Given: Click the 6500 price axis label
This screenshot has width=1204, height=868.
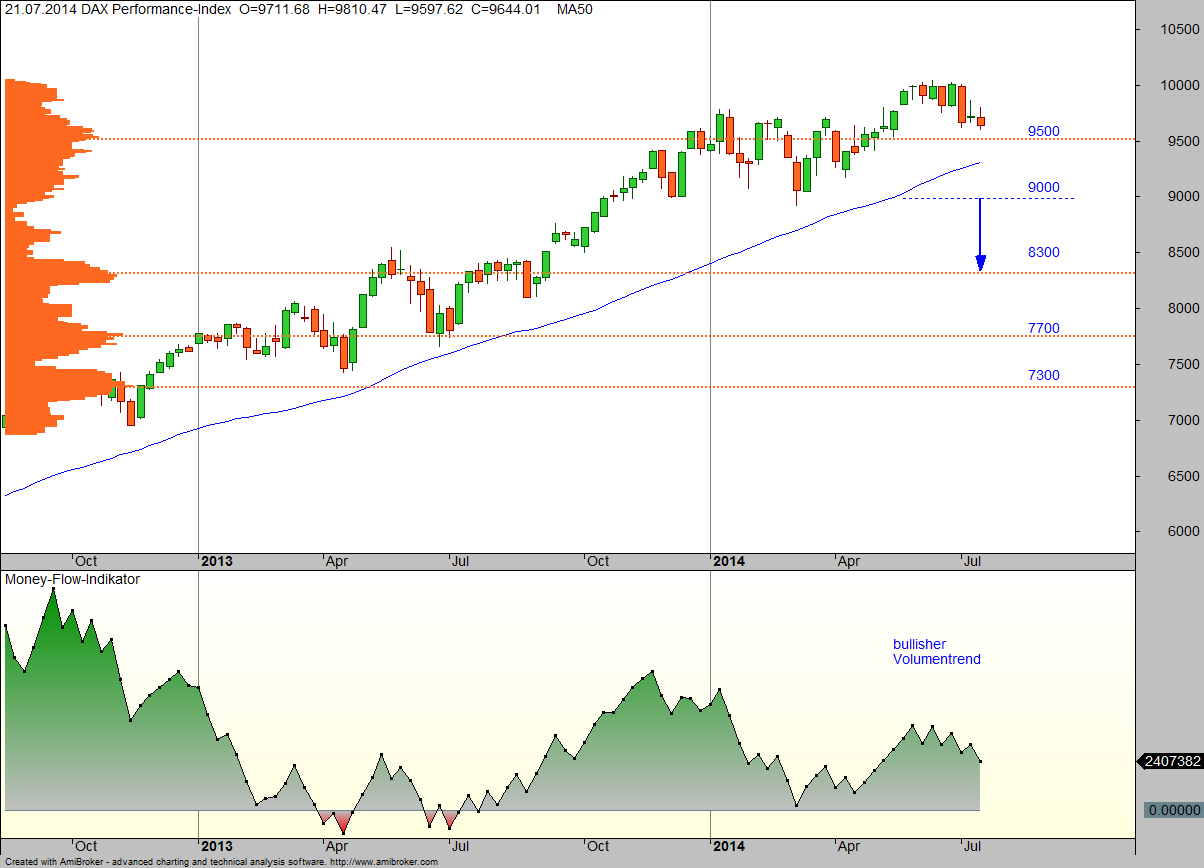Looking at the screenshot, I should (1182, 477).
